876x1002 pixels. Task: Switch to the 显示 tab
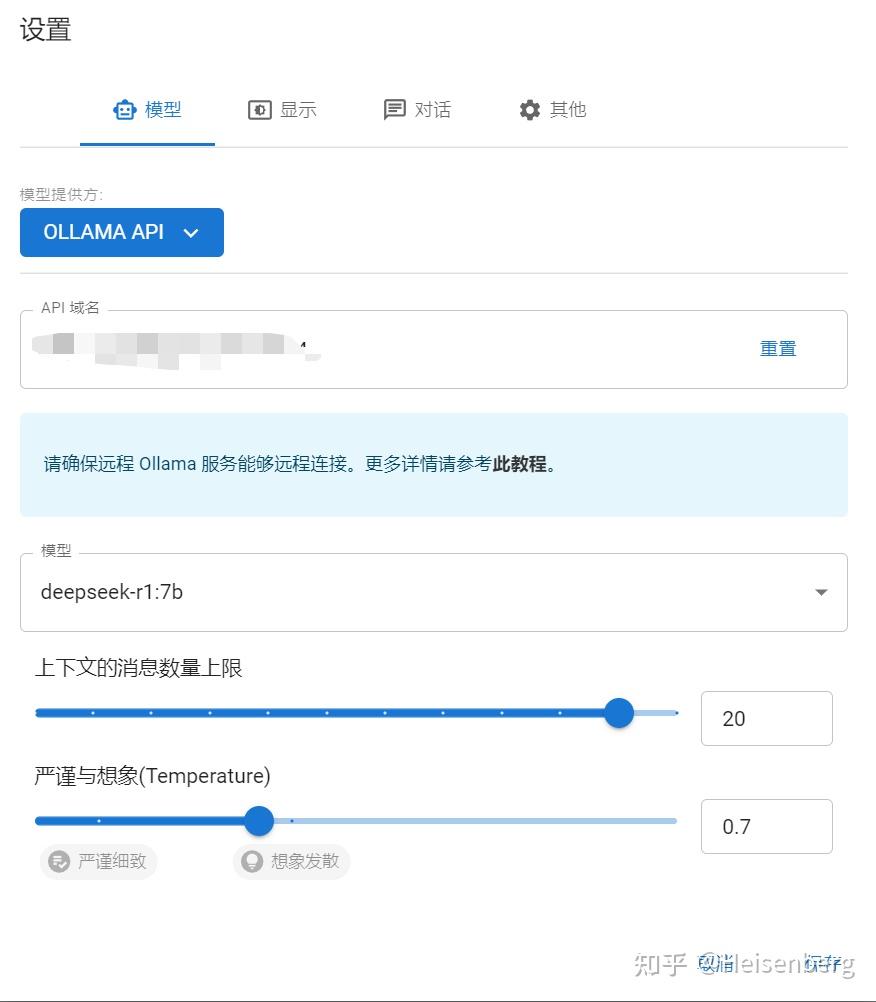click(282, 110)
